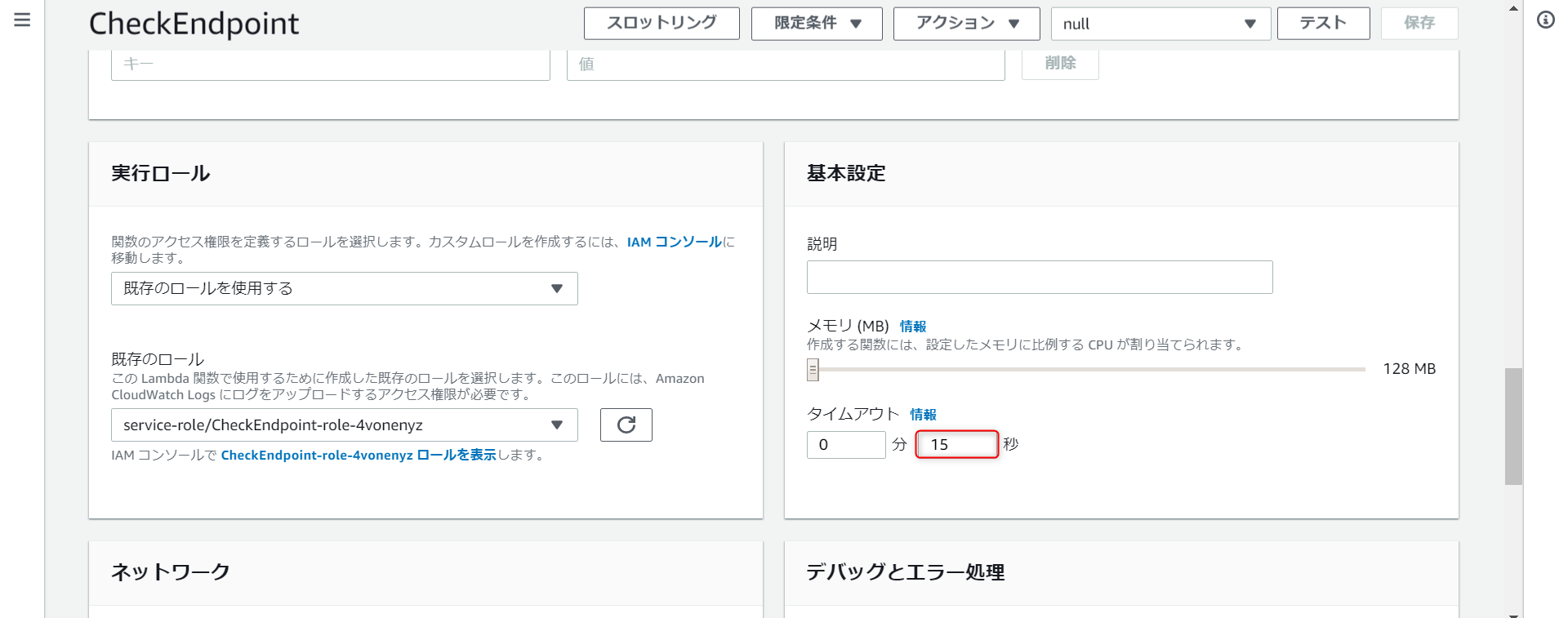1568x618 pixels.
Task: Click the 説明 text field
Action: point(1039,277)
